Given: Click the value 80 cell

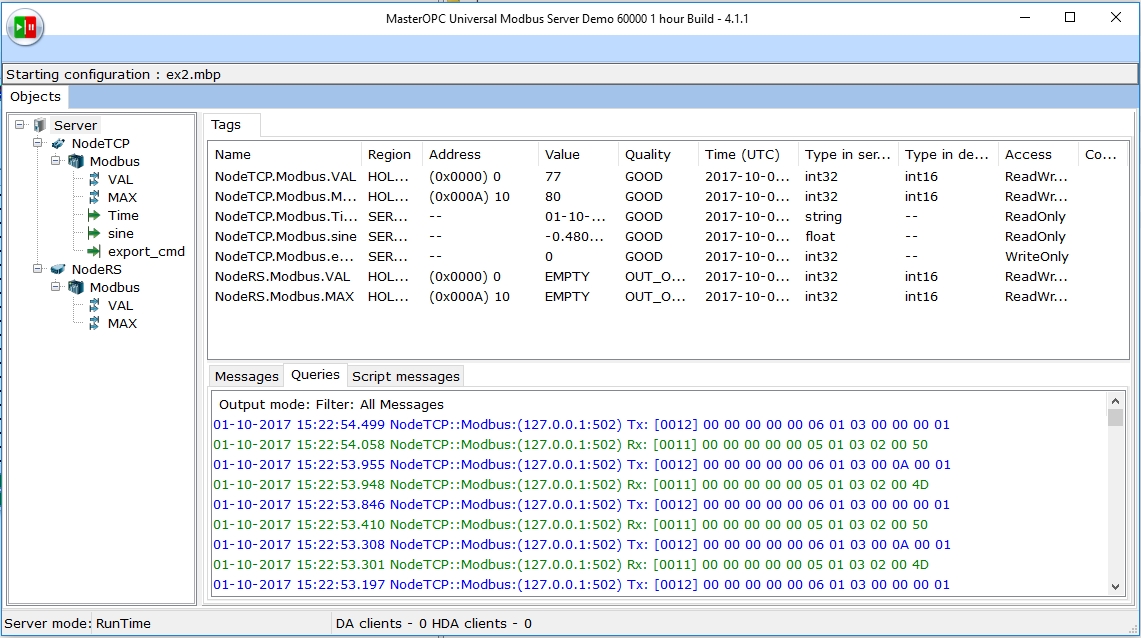Looking at the screenshot, I should (553, 196).
